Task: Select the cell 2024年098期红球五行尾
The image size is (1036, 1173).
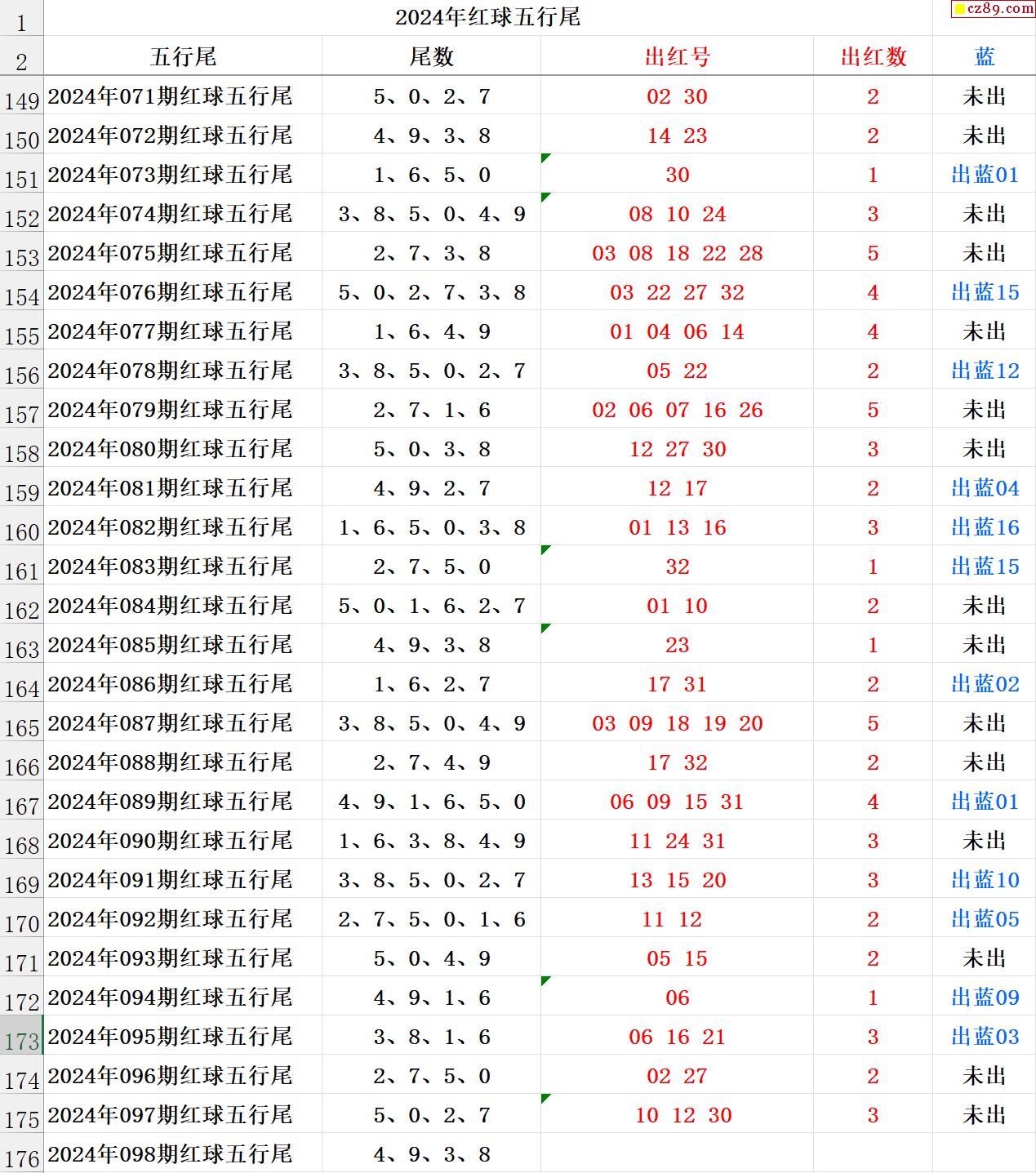Action: click(x=170, y=1153)
